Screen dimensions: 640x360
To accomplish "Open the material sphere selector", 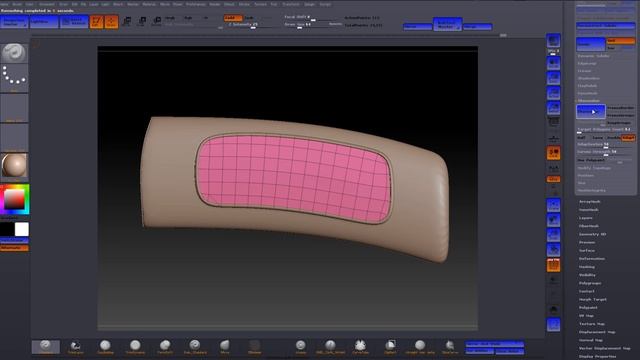I will point(14,166).
